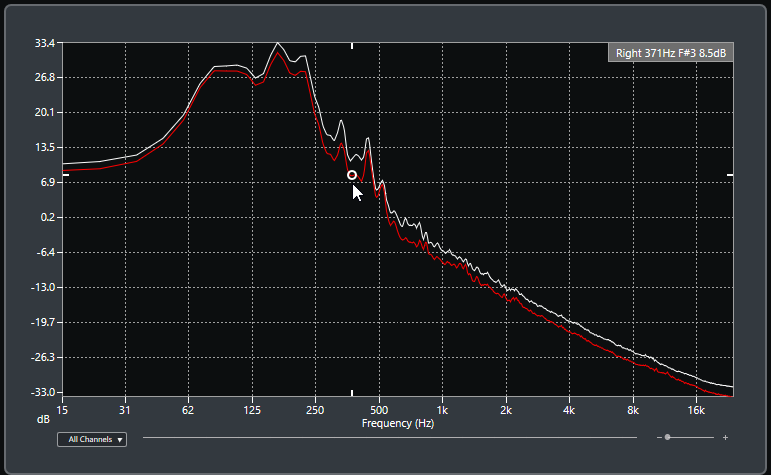
Task: Click the 'Right 371Hz F#3 8.5dB' readout
Action: [671, 53]
